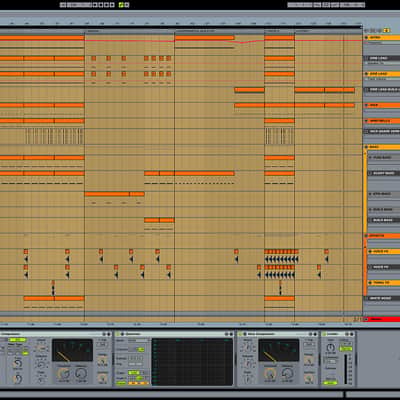Click the locator above the third arrangement section
Viewport: 400px width, 400px height.
[195, 31]
